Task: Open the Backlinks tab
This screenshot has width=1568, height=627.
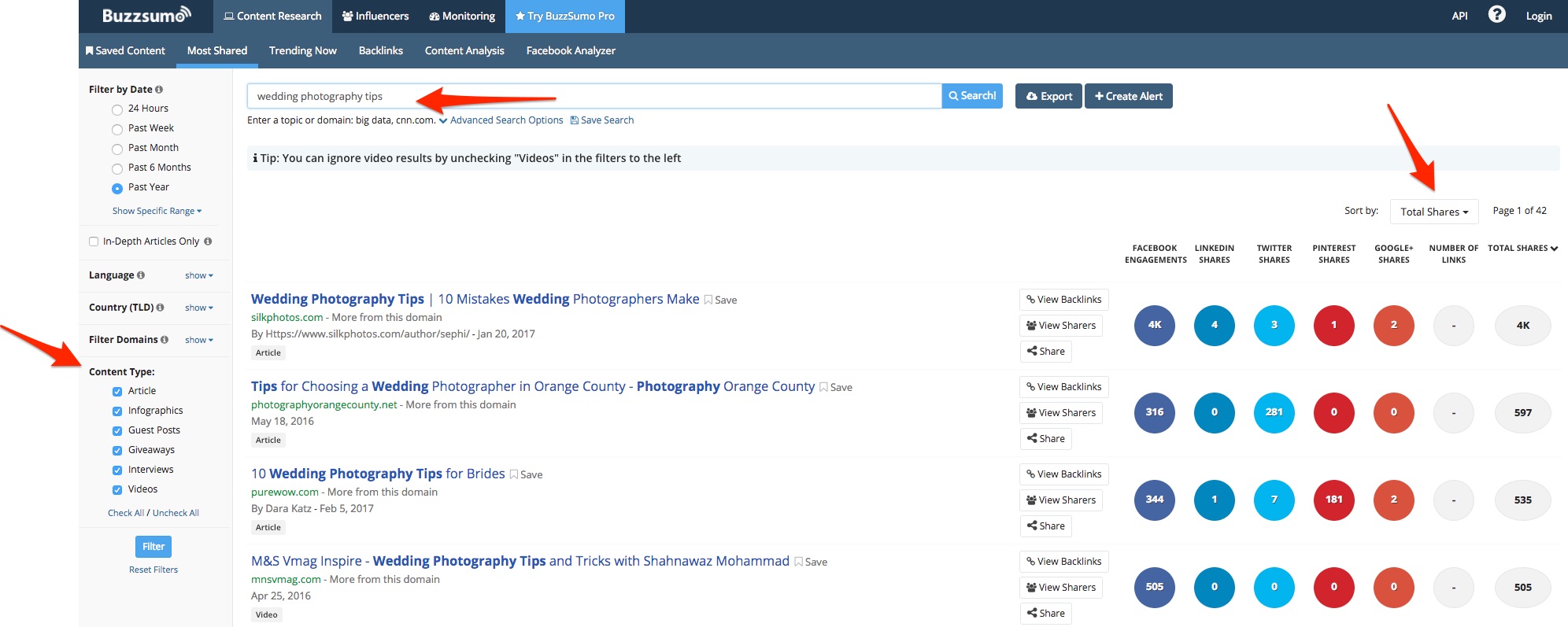Action: (x=381, y=50)
